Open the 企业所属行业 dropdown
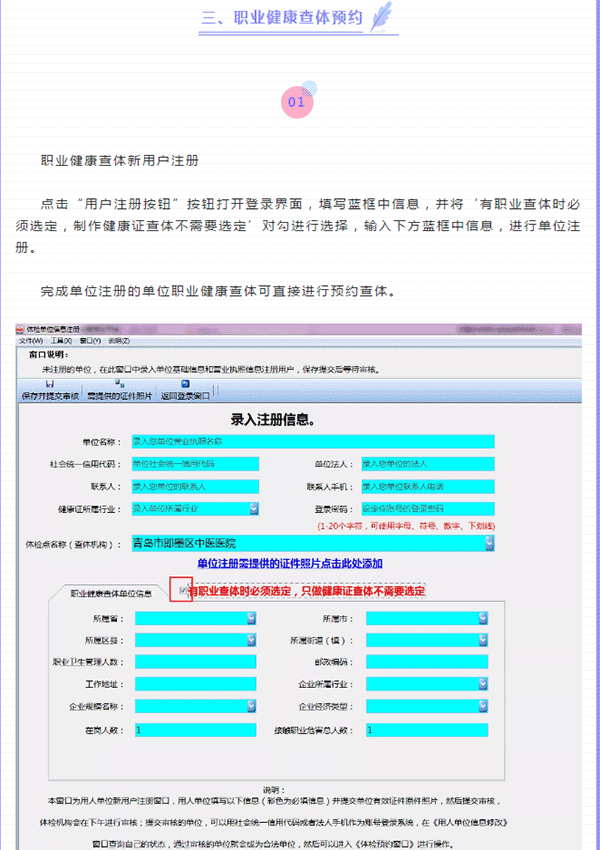Image resolution: width=600 pixels, height=850 pixels. click(482, 684)
